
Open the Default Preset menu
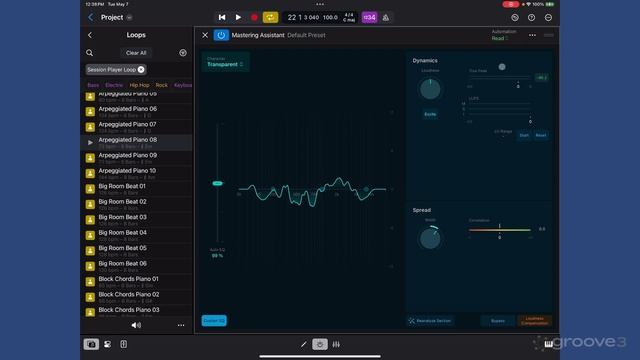coord(306,35)
